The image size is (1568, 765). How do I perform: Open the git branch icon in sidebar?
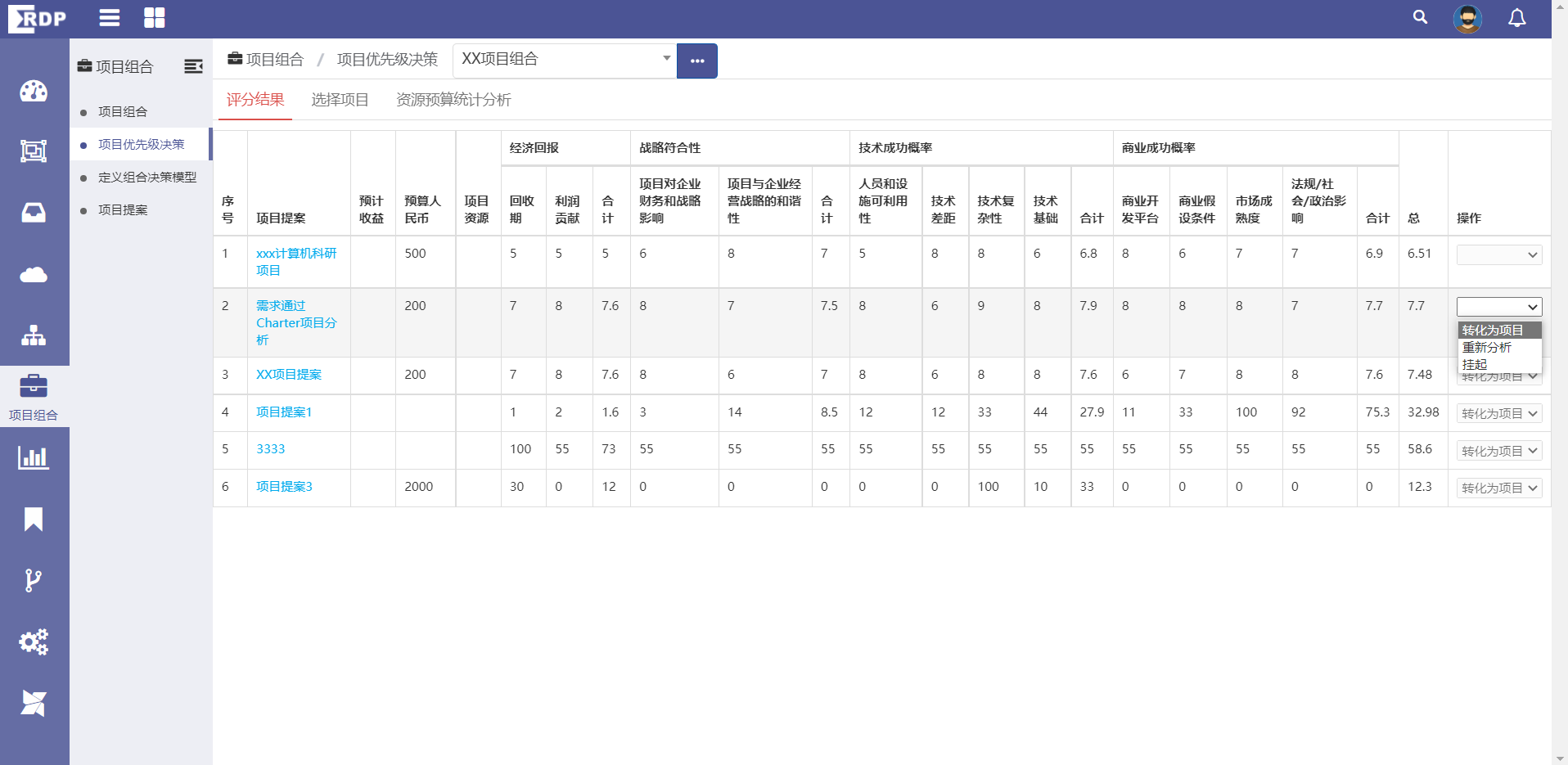[x=34, y=580]
